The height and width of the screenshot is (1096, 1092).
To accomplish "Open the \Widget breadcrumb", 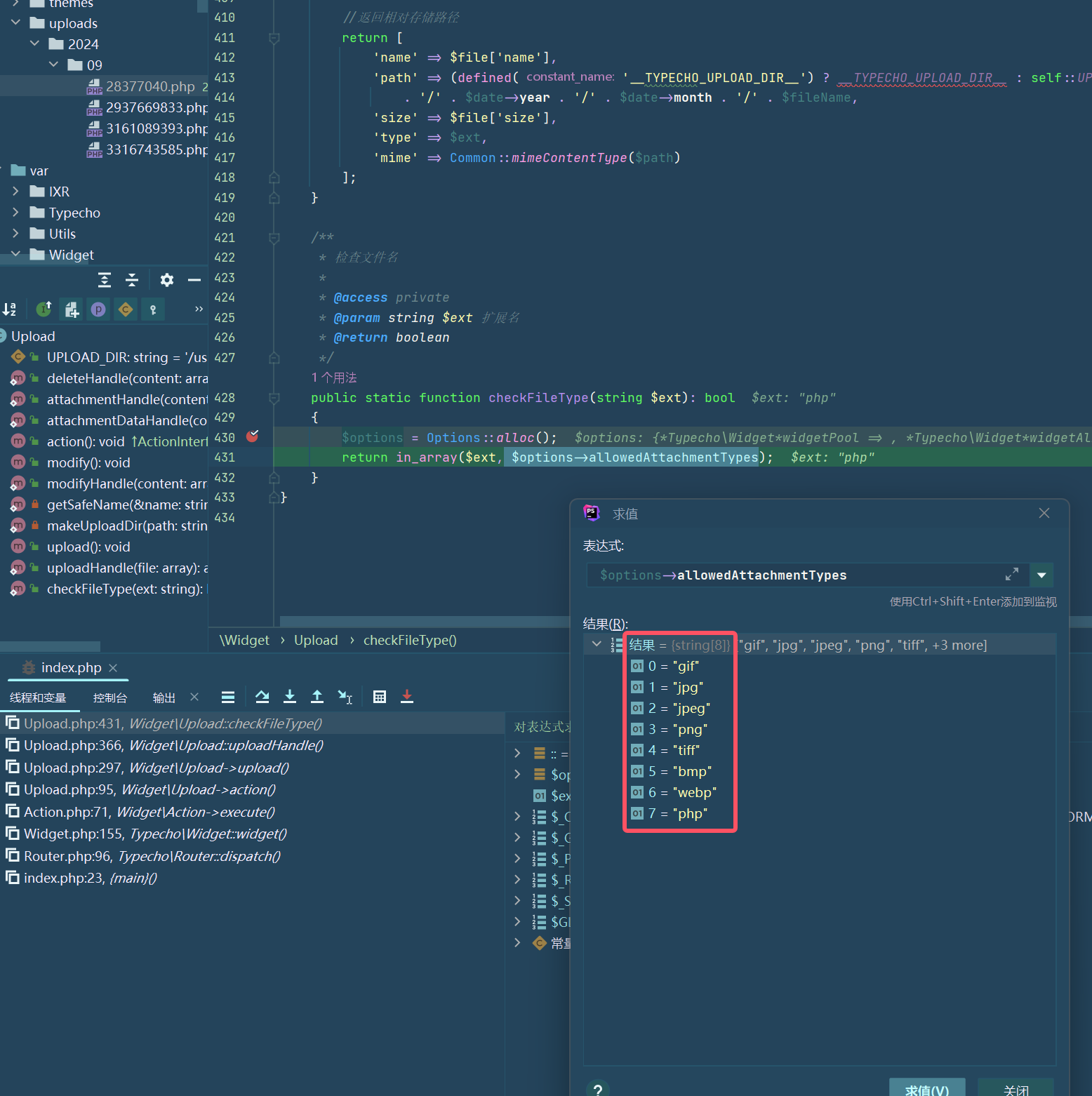I will pos(244,640).
